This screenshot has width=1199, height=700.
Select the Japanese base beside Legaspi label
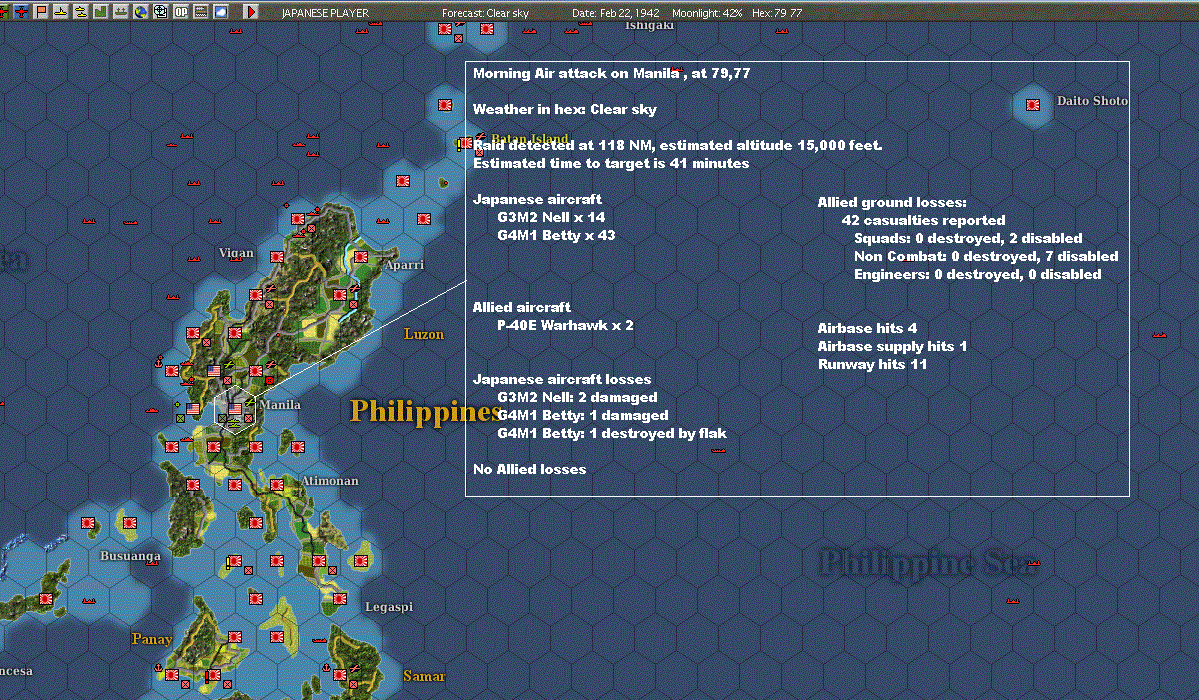click(x=340, y=598)
